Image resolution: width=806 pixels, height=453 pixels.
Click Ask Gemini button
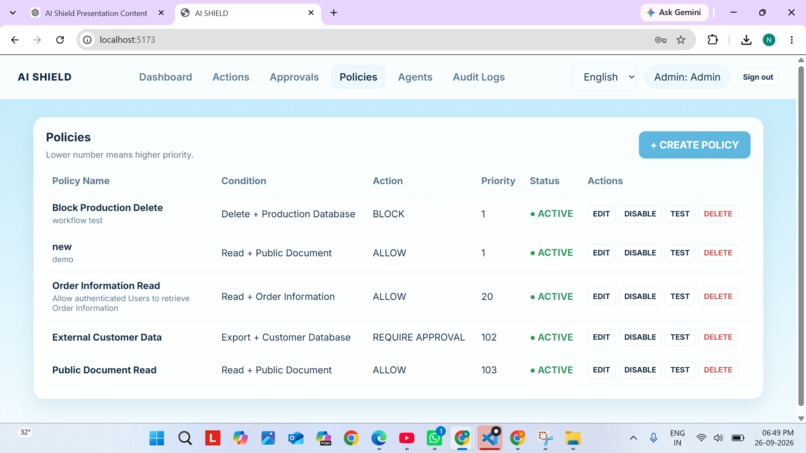click(674, 12)
